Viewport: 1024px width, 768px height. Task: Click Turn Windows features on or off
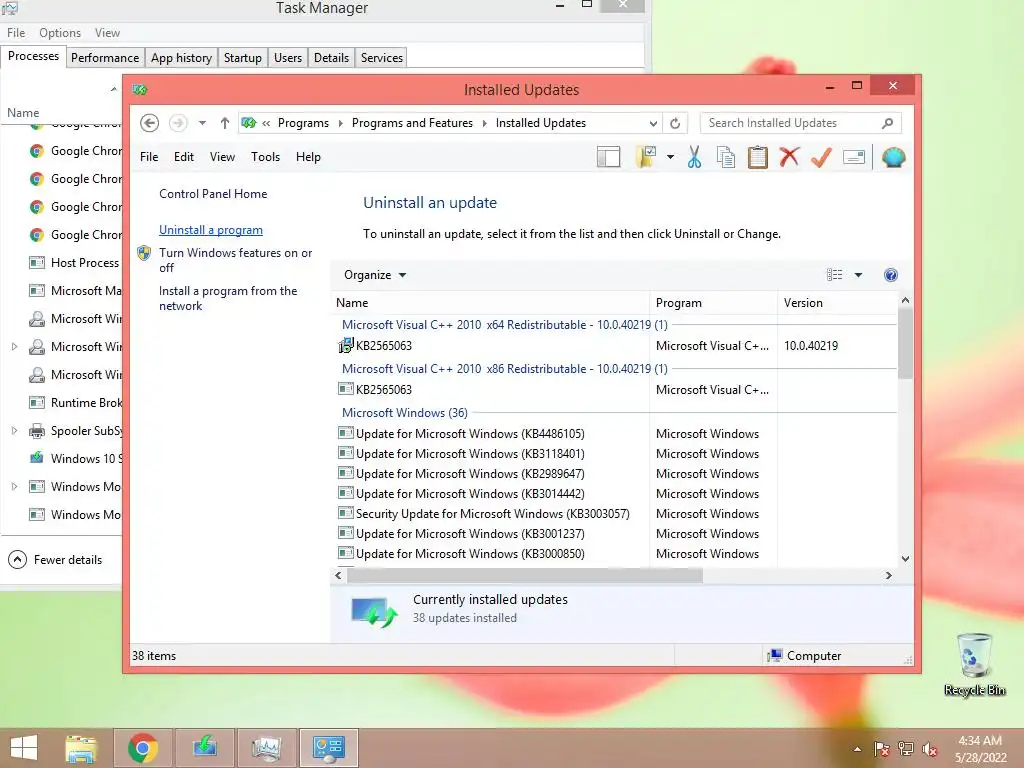point(235,260)
